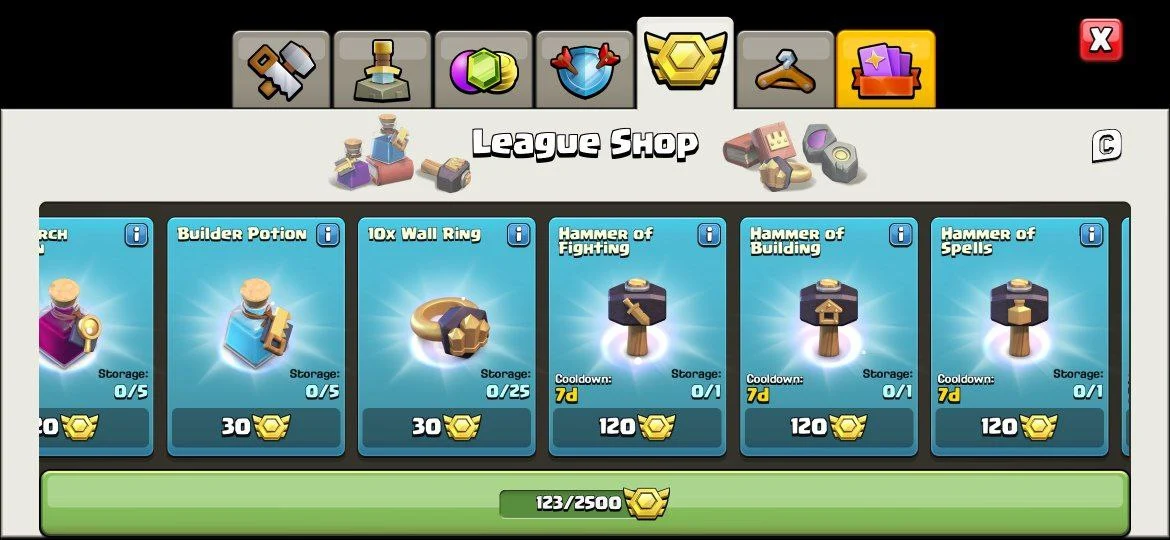1170x540 pixels.
Task: Buy 10x Wall Ring for 30 medals
Action: pyautogui.click(x=446, y=427)
